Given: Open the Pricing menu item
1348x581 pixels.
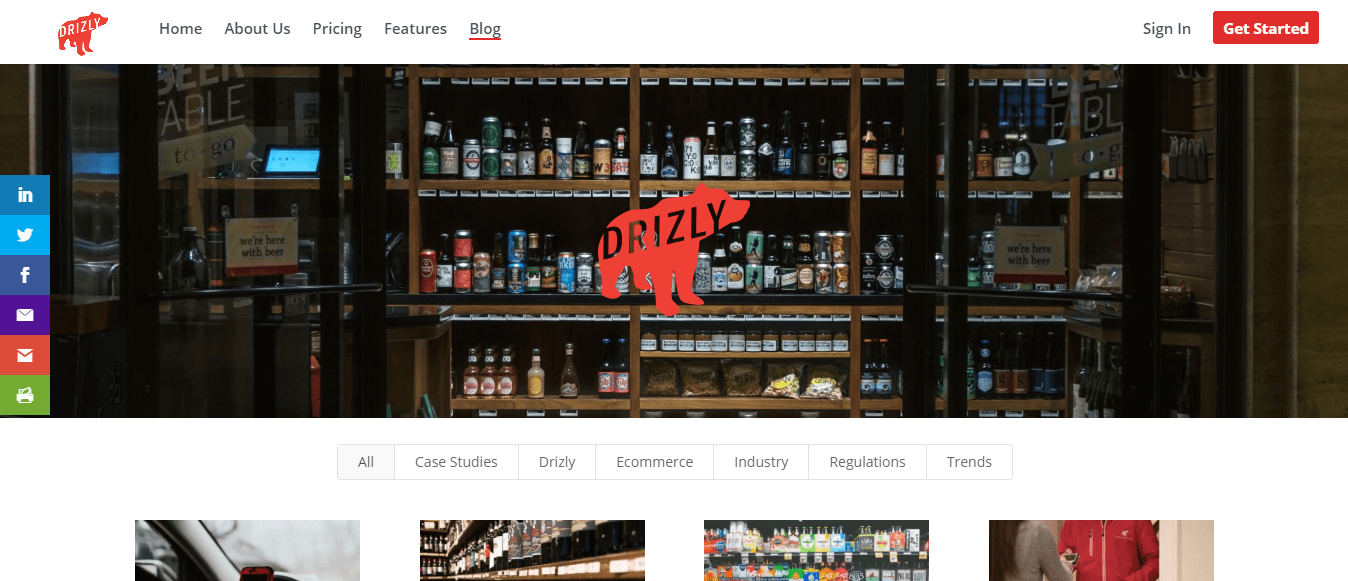Looking at the screenshot, I should [337, 28].
